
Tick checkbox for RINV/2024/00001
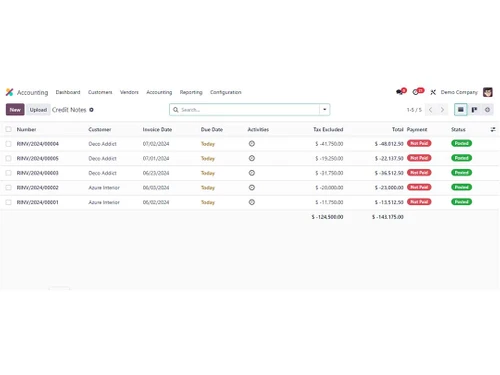(9, 202)
